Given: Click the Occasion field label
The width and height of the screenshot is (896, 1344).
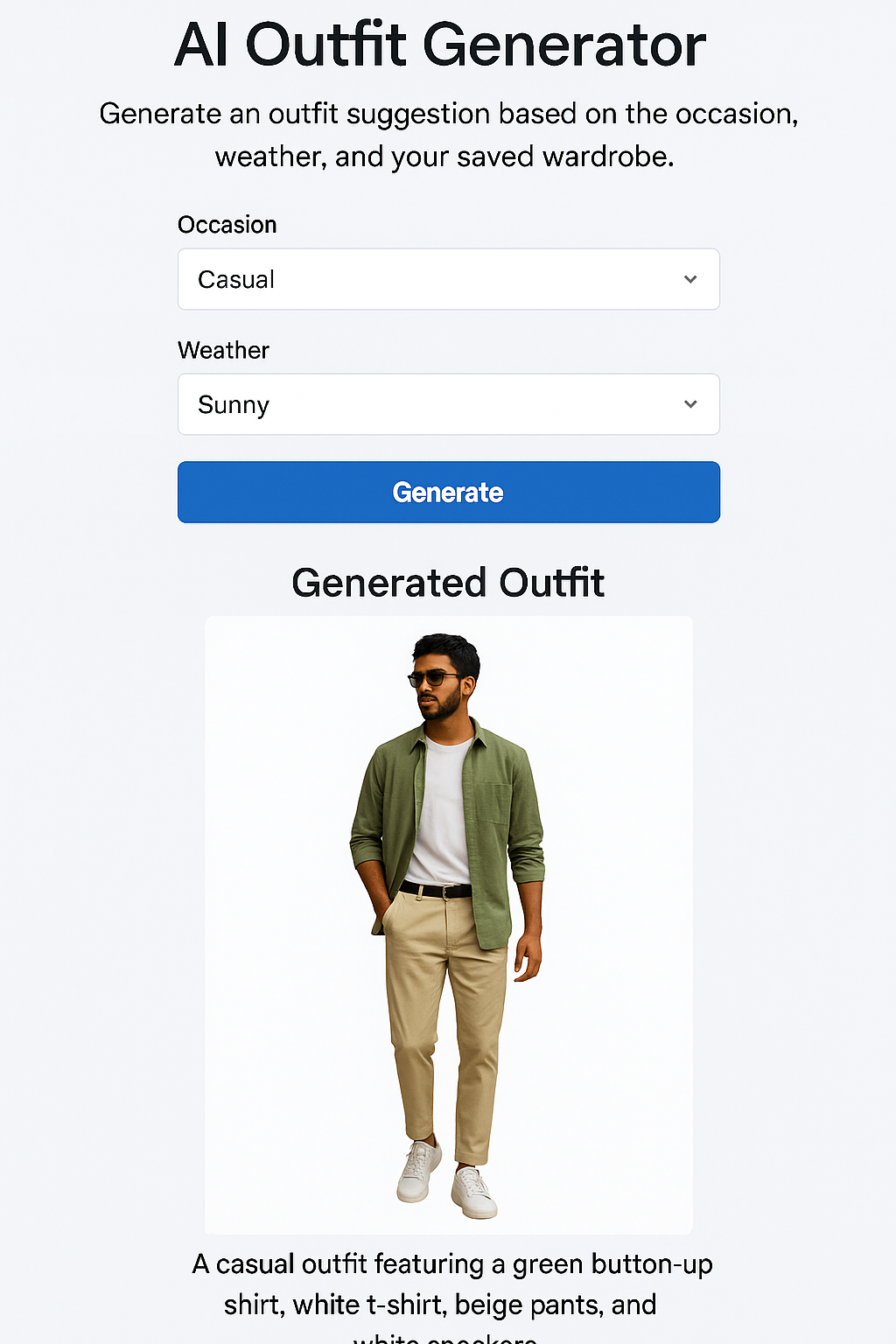Looking at the screenshot, I should [x=227, y=224].
